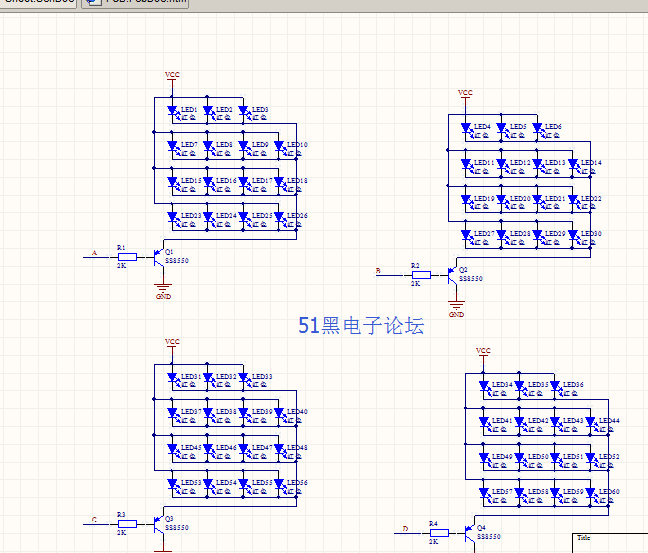Click the LED4 diode symbol
The height and width of the screenshot is (553, 648).
pyautogui.click(x=466, y=128)
